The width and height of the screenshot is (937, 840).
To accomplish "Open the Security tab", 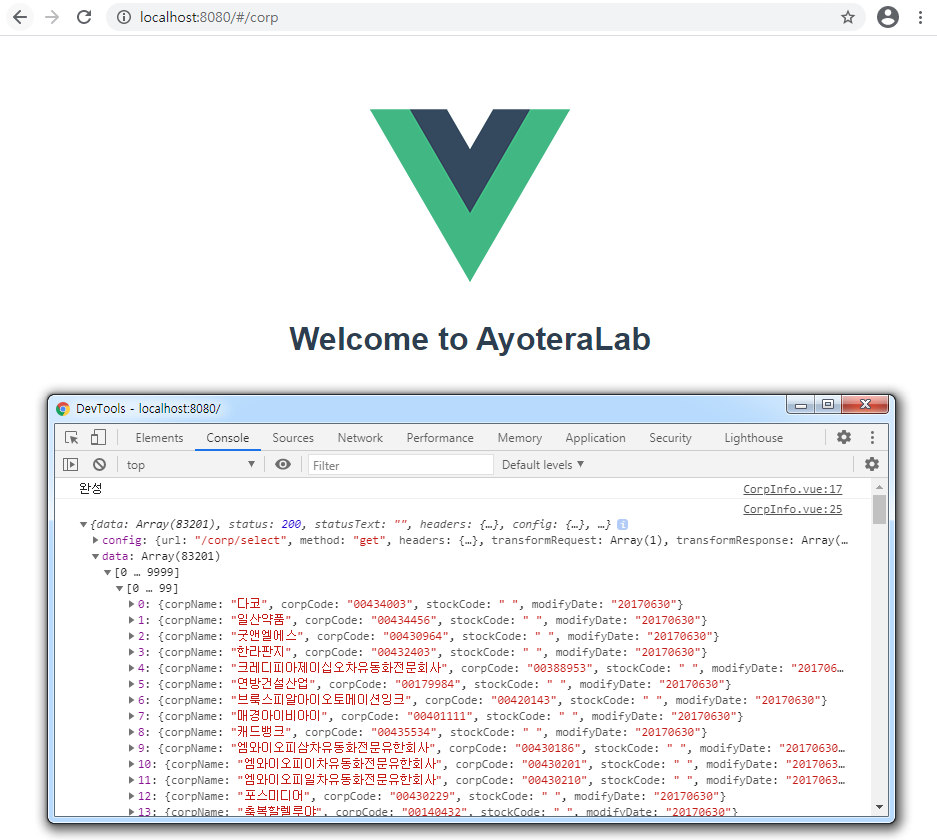I will click(x=670, y=438).
